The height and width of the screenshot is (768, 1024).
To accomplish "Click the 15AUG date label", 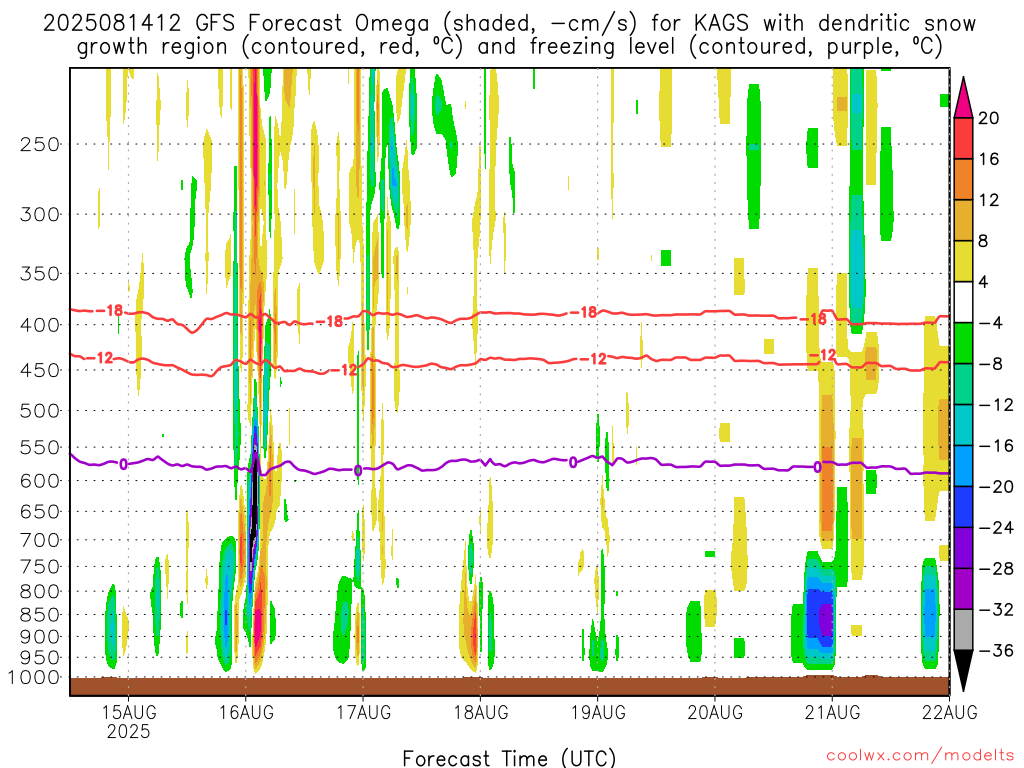I will pos(128,712).
